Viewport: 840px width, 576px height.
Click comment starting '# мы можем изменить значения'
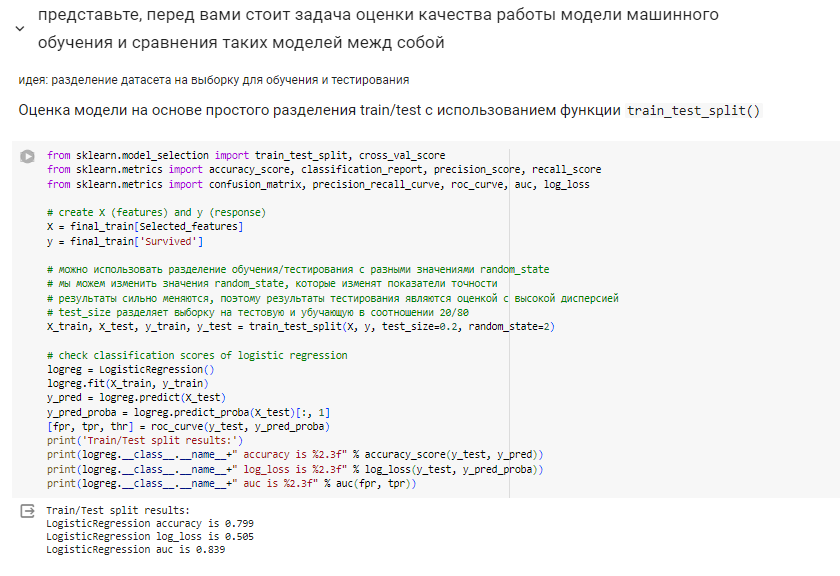tap(272, 283)
